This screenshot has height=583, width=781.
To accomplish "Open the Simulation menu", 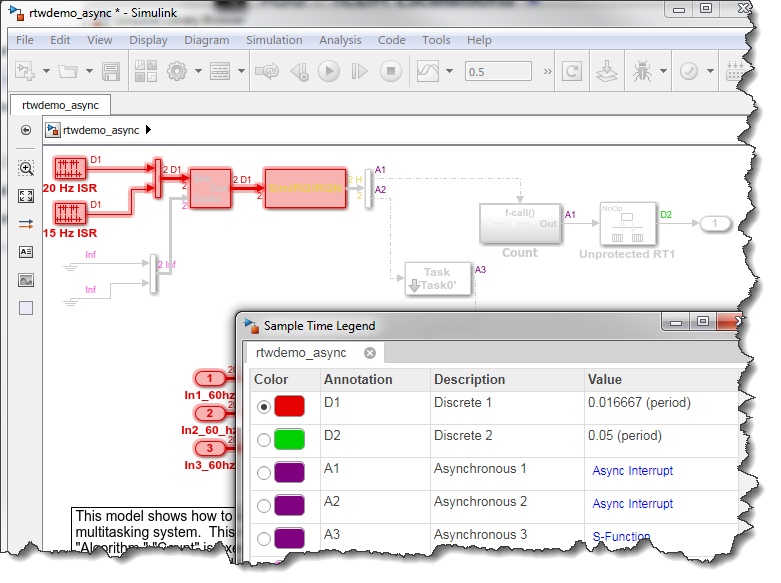I will (x=274, y=40).
